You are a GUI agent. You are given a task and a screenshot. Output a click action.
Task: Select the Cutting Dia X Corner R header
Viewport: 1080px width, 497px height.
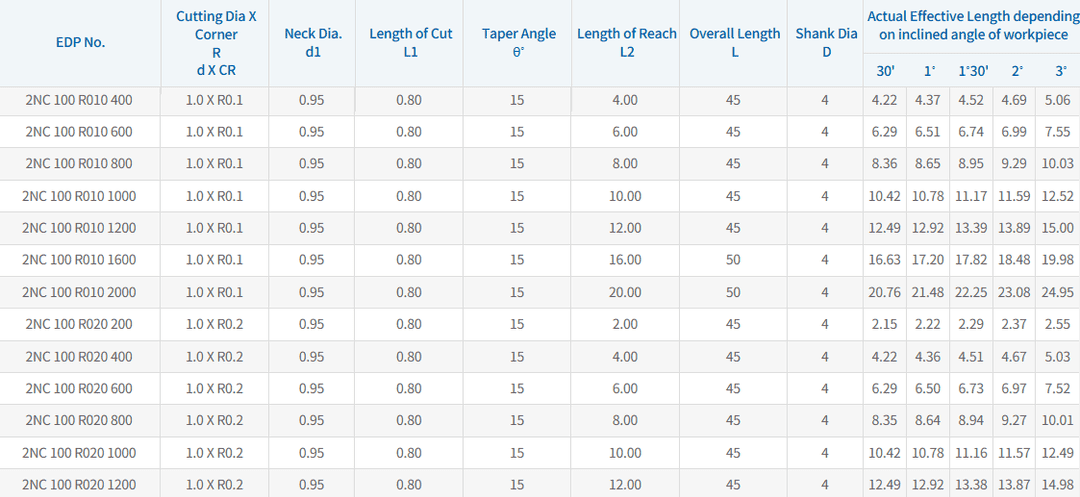(x=216, y=44)
